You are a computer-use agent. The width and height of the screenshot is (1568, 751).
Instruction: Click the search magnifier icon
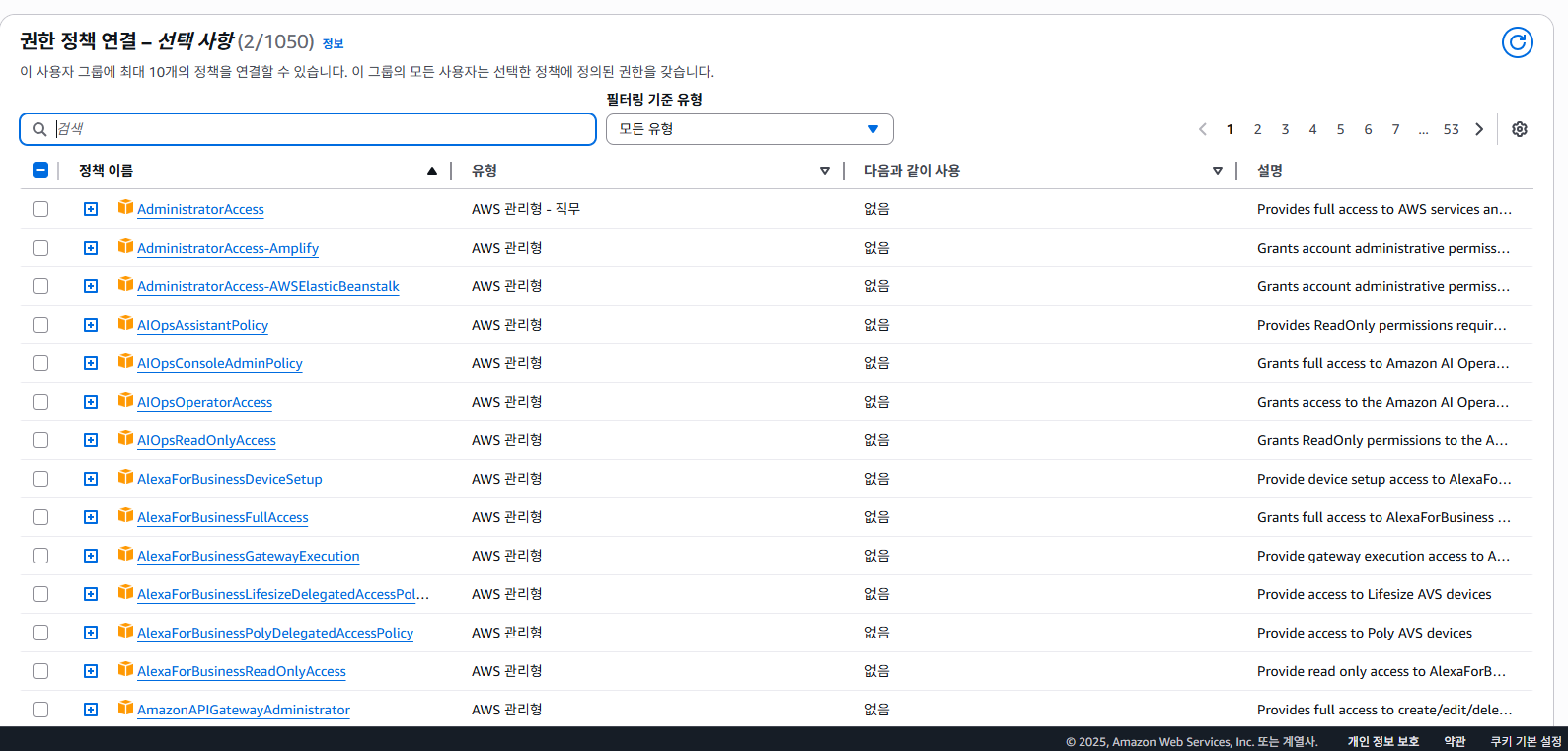click(x=39, y=129)
